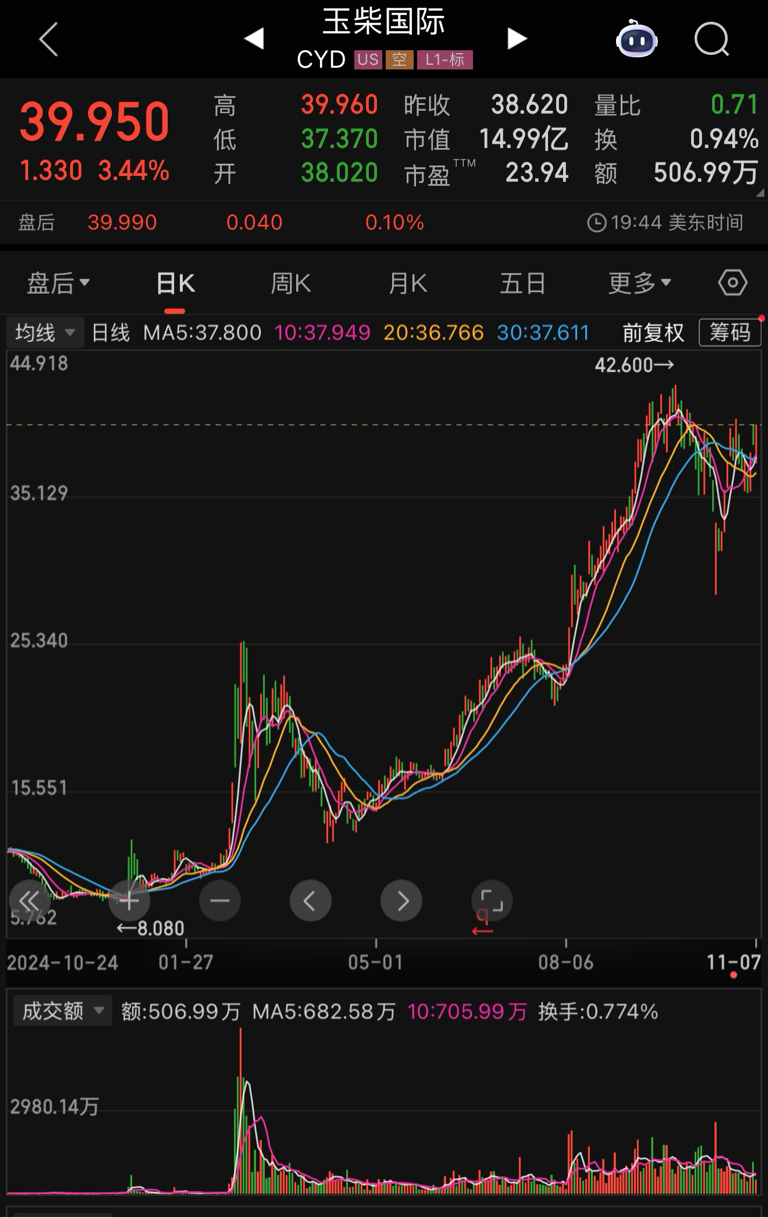
Task: Expand quote details with corner triangle
Action: tap(761, 191)
